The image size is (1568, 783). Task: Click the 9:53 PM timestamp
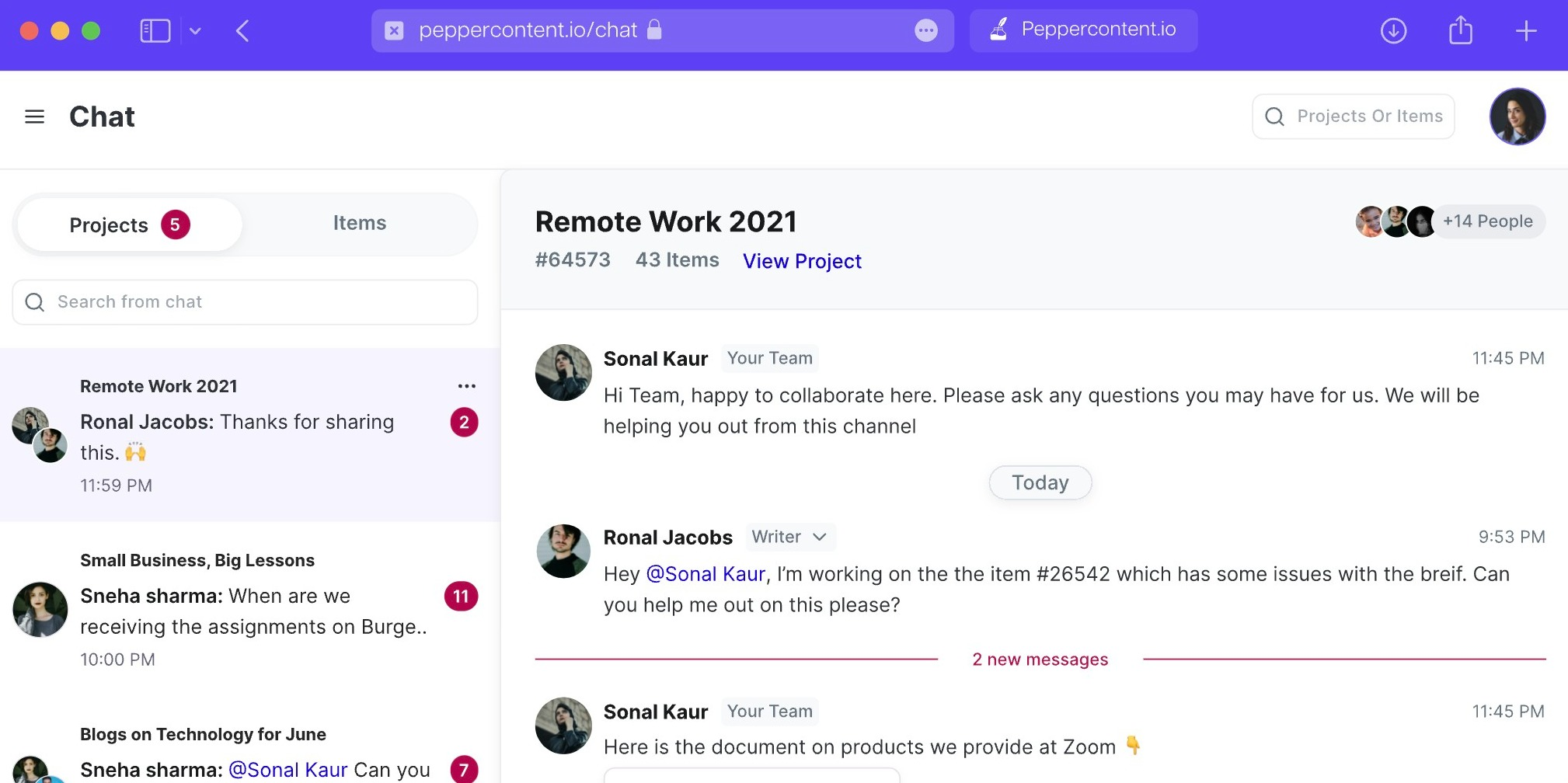tap(1511, 537)
